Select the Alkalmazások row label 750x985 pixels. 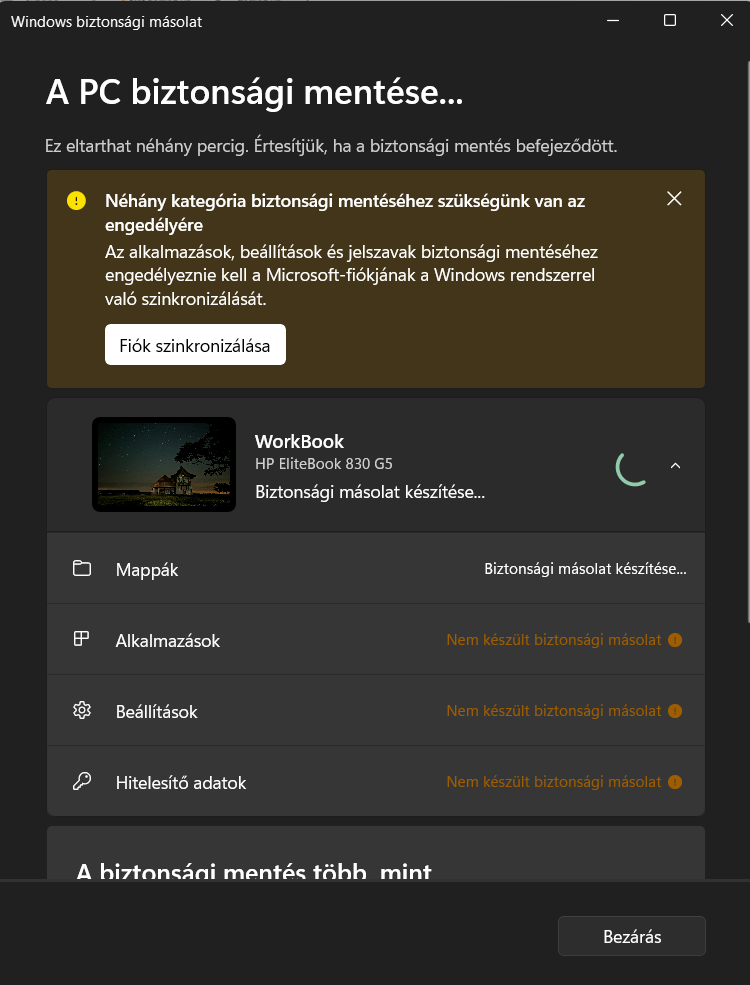(168, 641)
